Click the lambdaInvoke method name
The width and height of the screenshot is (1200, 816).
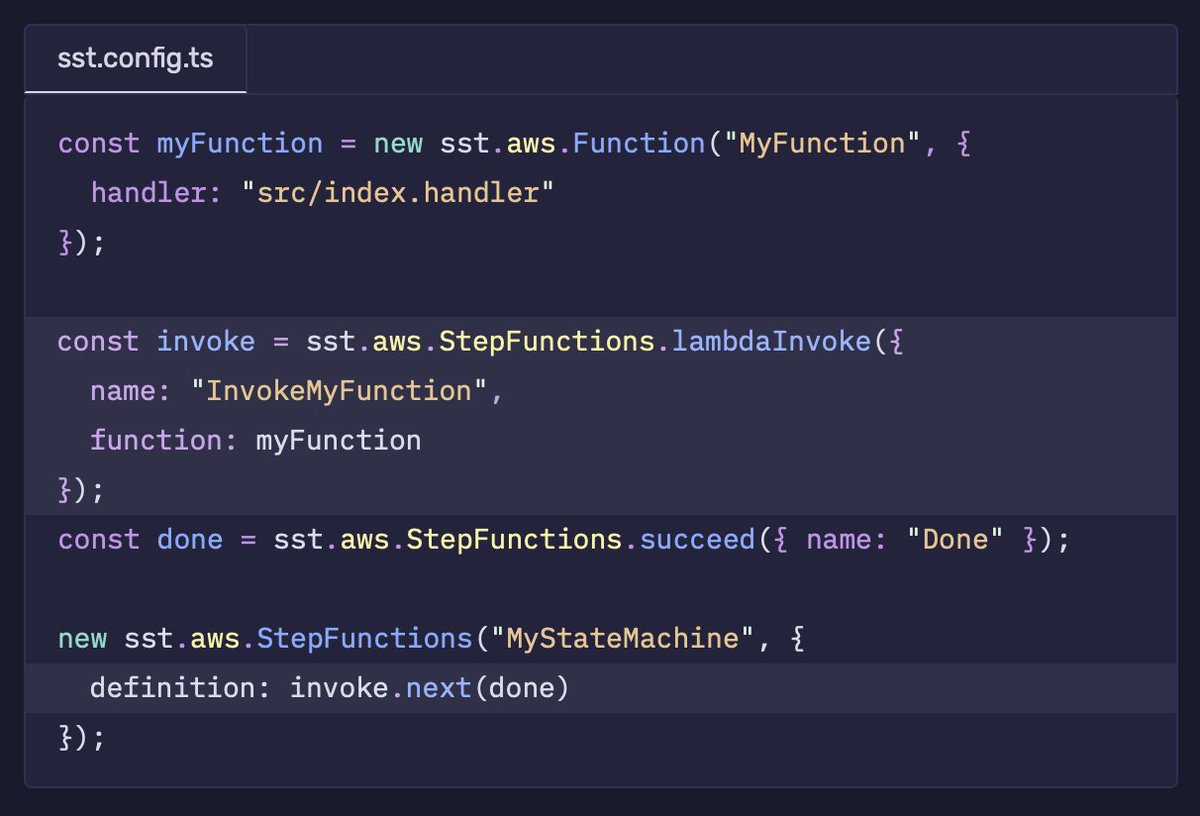(771, 341)
